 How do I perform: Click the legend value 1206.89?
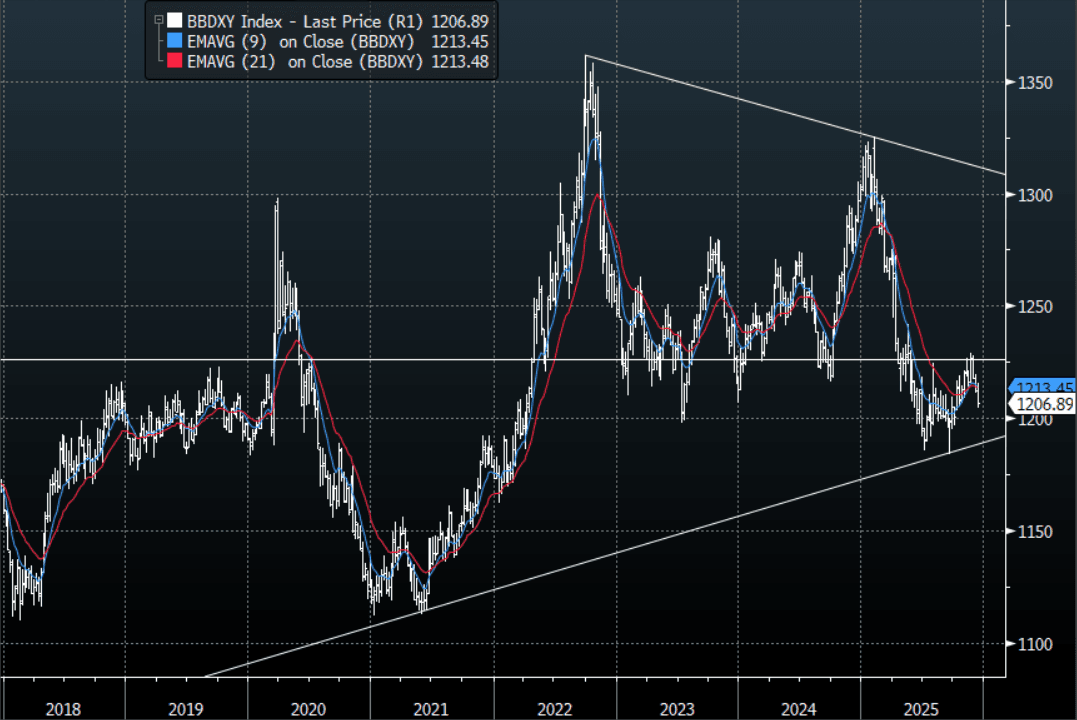click(x=460, y=21)
